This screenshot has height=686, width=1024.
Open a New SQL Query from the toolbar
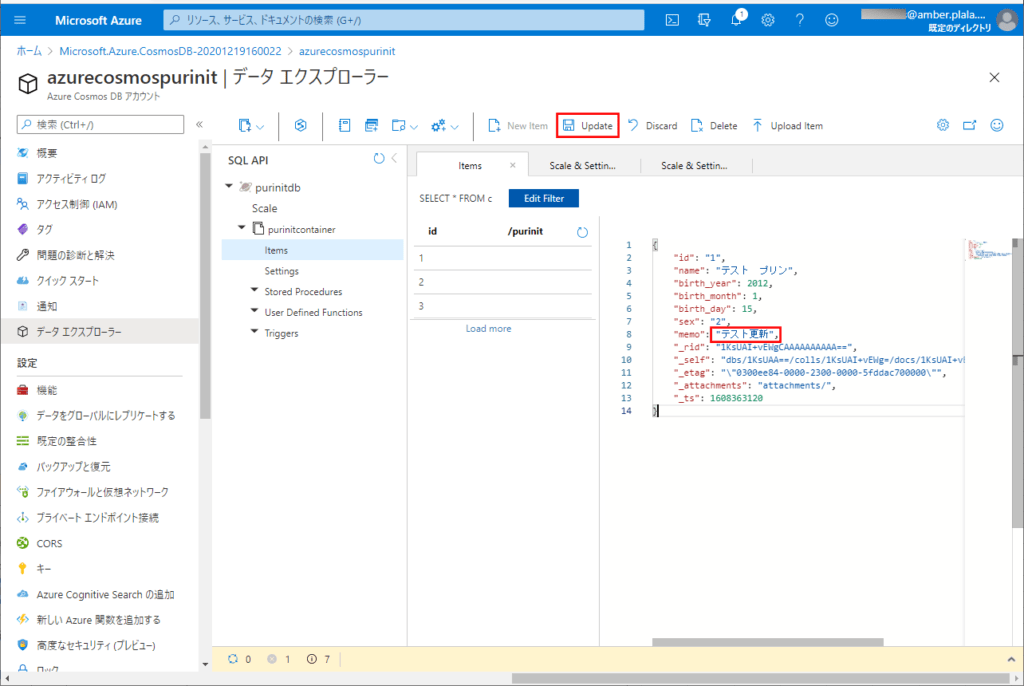click(x=370, y=125)
